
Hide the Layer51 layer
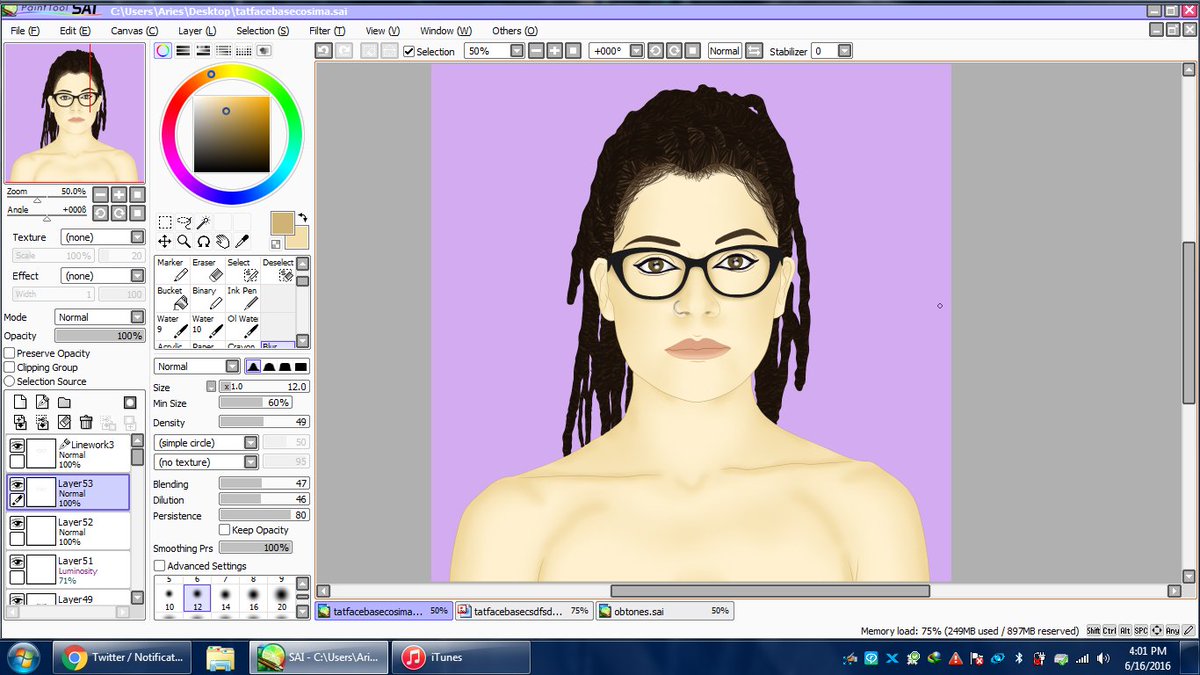pos(17,562)
